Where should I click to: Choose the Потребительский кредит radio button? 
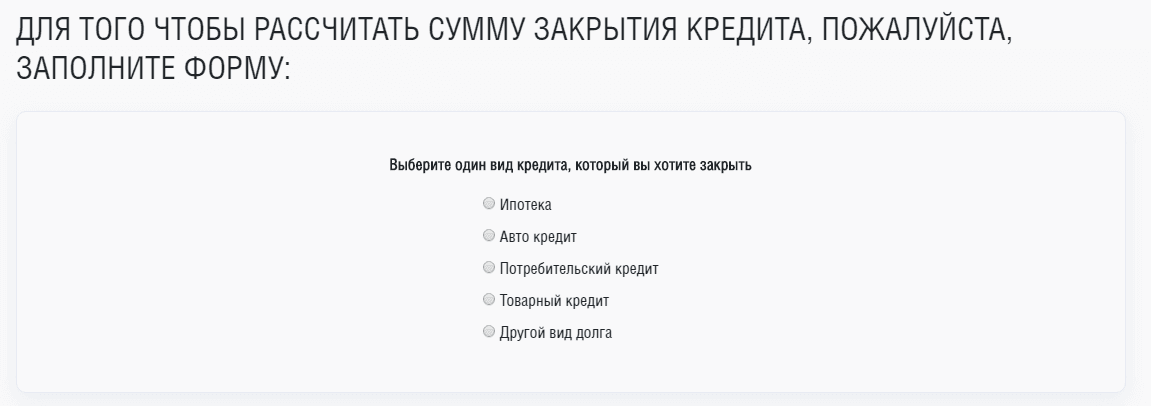(x=489, y=268)
